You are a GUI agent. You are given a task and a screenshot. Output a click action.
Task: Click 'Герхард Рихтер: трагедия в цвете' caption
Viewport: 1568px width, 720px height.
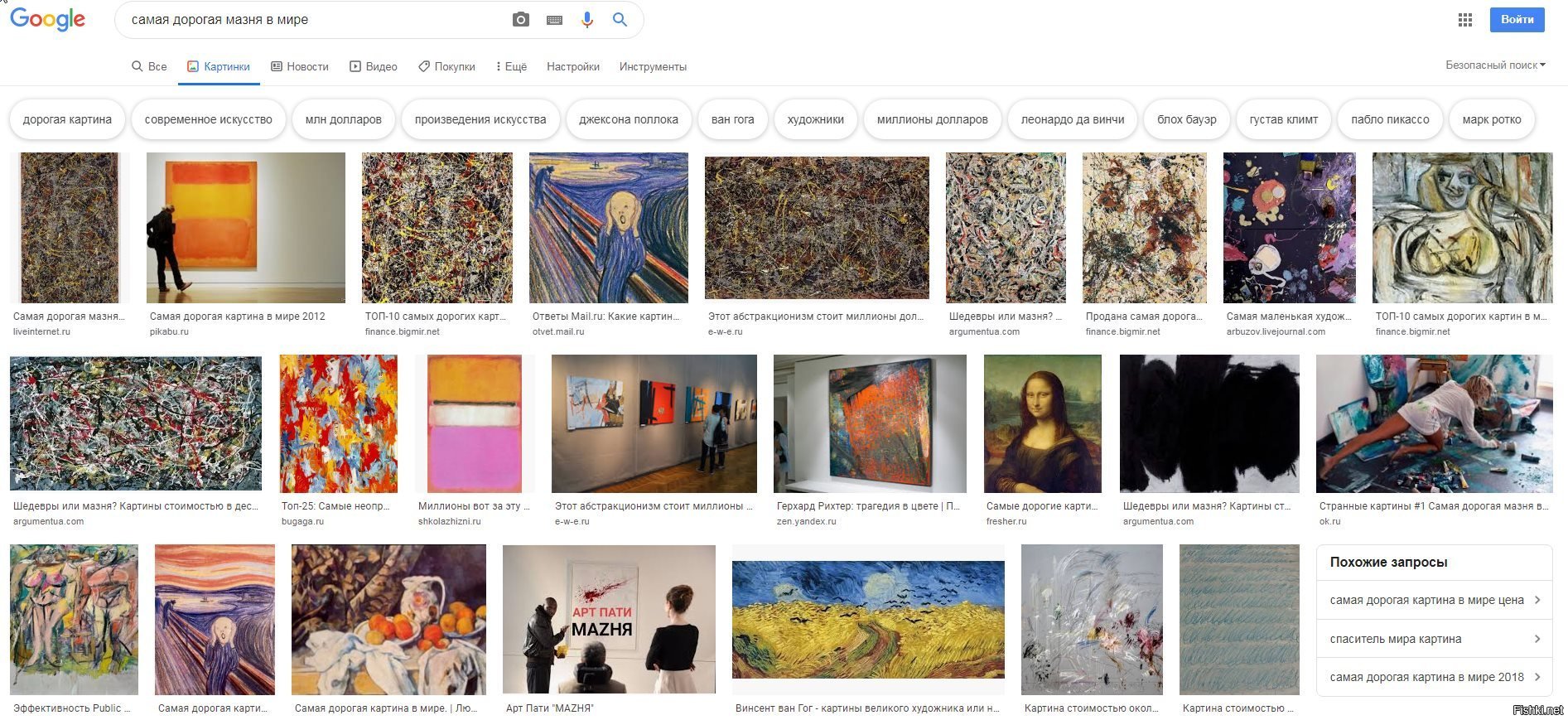tap(868, 506)
